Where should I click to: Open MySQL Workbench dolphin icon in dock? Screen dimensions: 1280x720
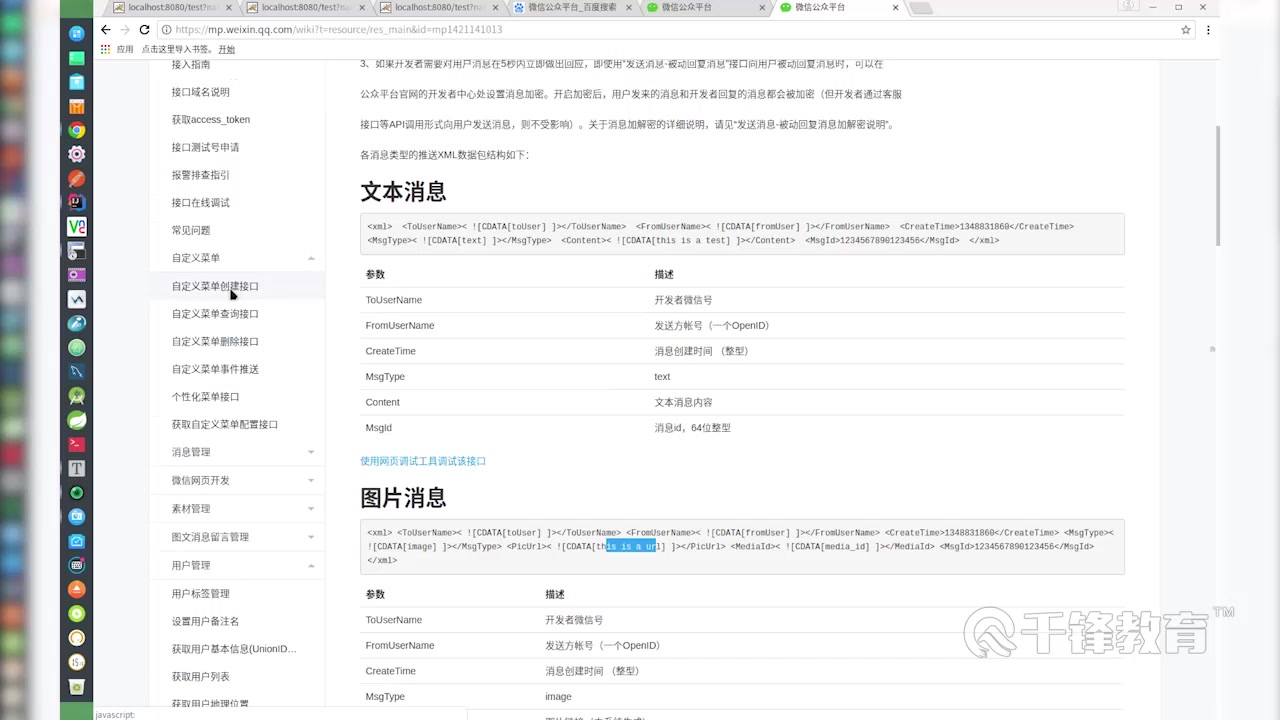(x=77, y=372)
